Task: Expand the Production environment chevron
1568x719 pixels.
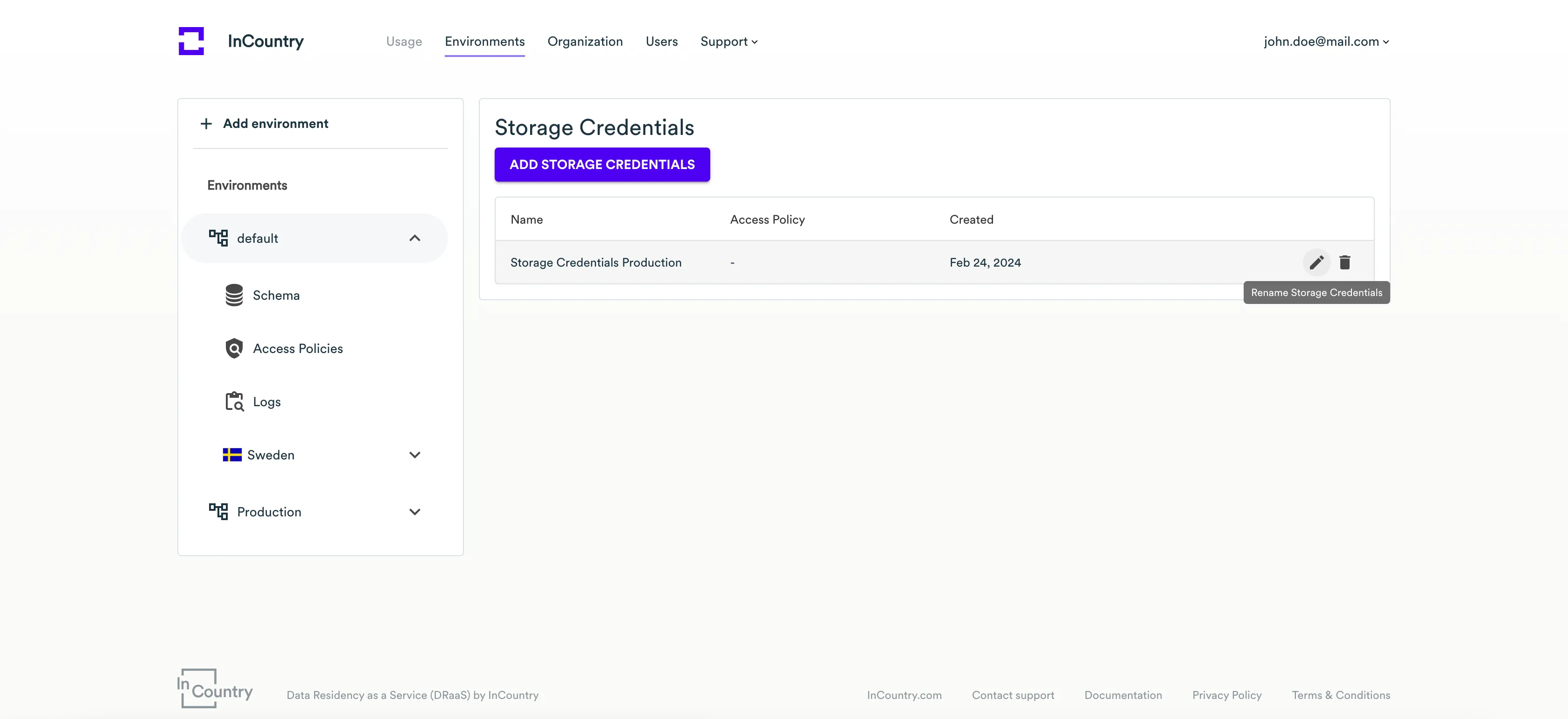Action: (x=414, y=511)
